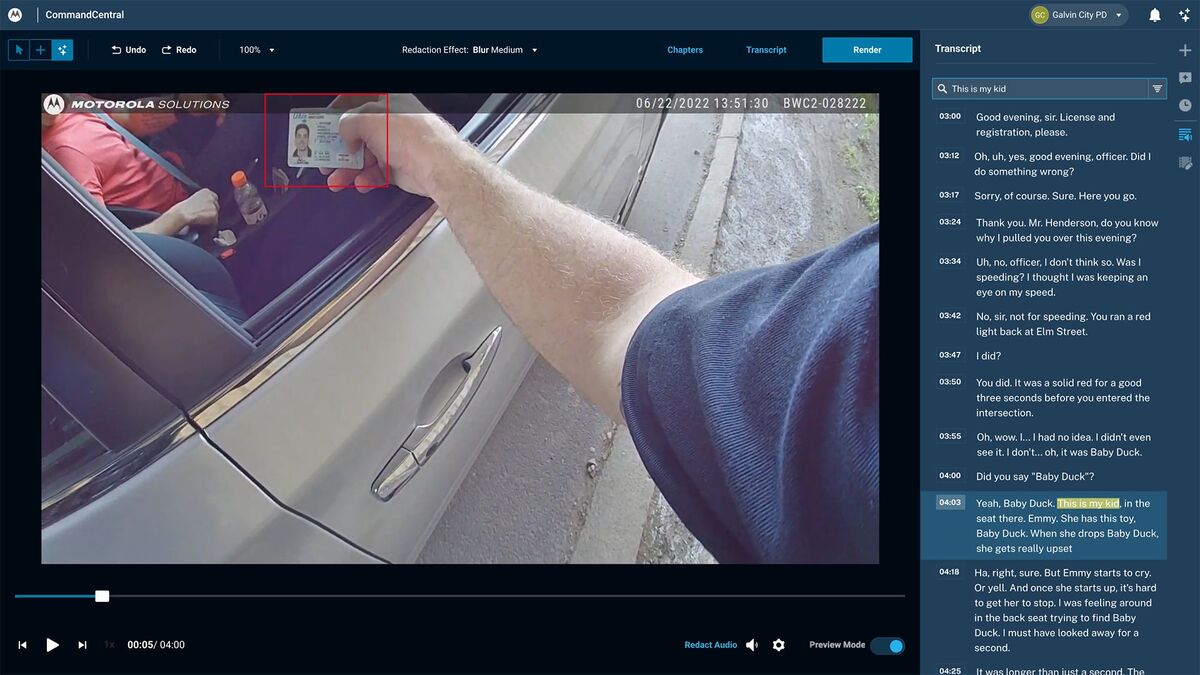
Task: Toggle the Undo action
Action: coord(128,49)
